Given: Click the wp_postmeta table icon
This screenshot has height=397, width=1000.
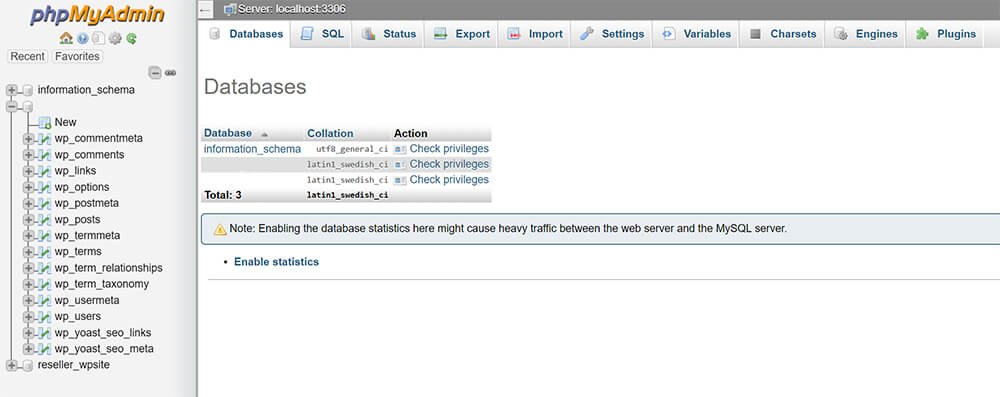Looking at the screenshot, I should pos(44,203).
